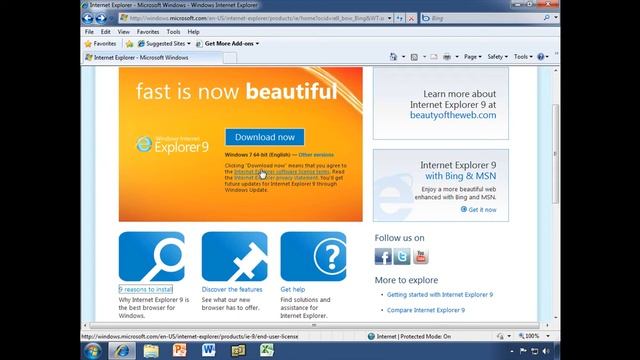Go back with the Back arrow button
The image size is (640, 360).
[x=87, y=18]
